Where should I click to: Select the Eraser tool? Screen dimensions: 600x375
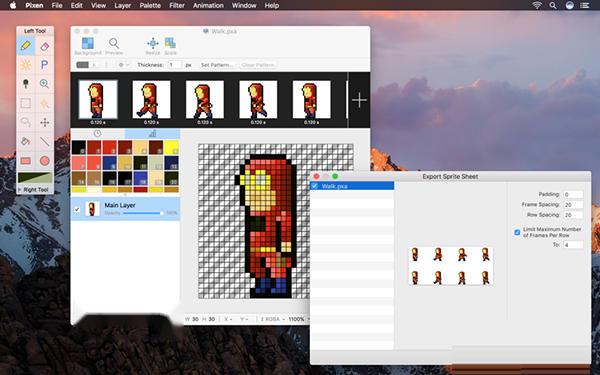coord(44,46)
